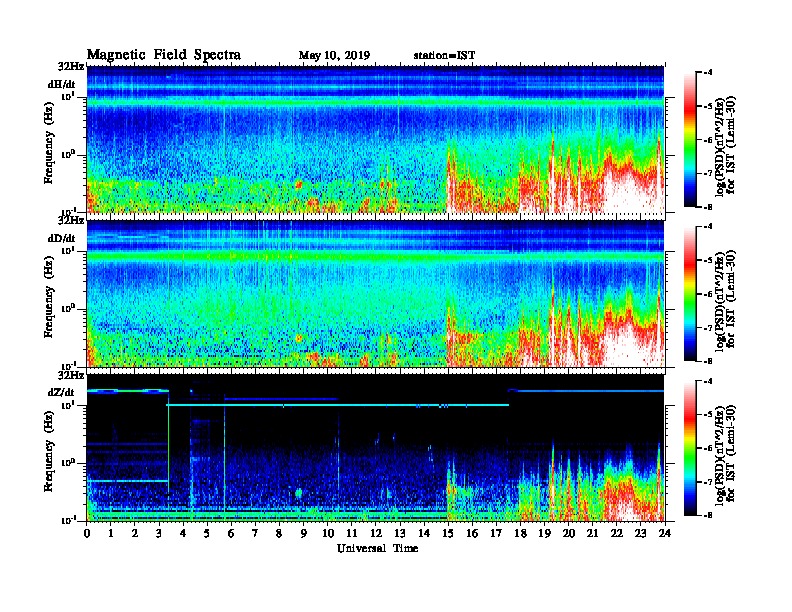Click hour 9 on the Universal Time axis
Screen dimensions: 792x612
click(x=304, y=533)
